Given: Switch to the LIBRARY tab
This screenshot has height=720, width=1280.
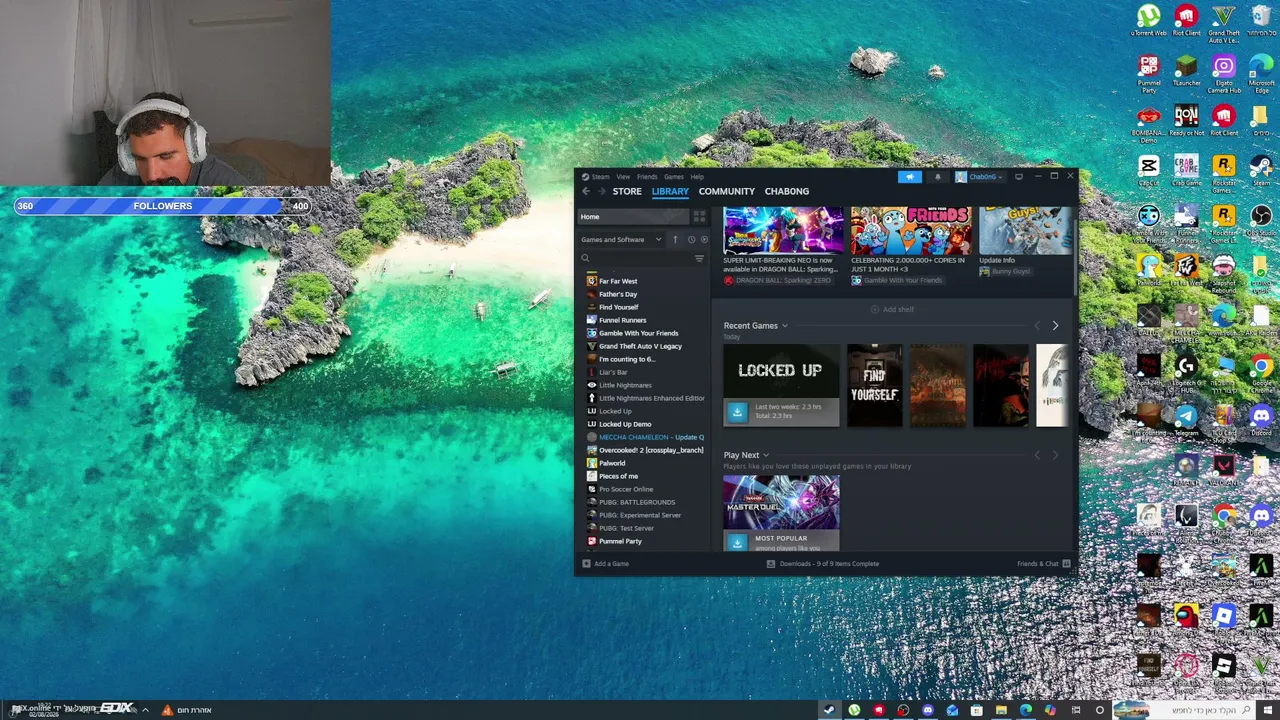Looking at the screenshot, I should click(670, 191).
